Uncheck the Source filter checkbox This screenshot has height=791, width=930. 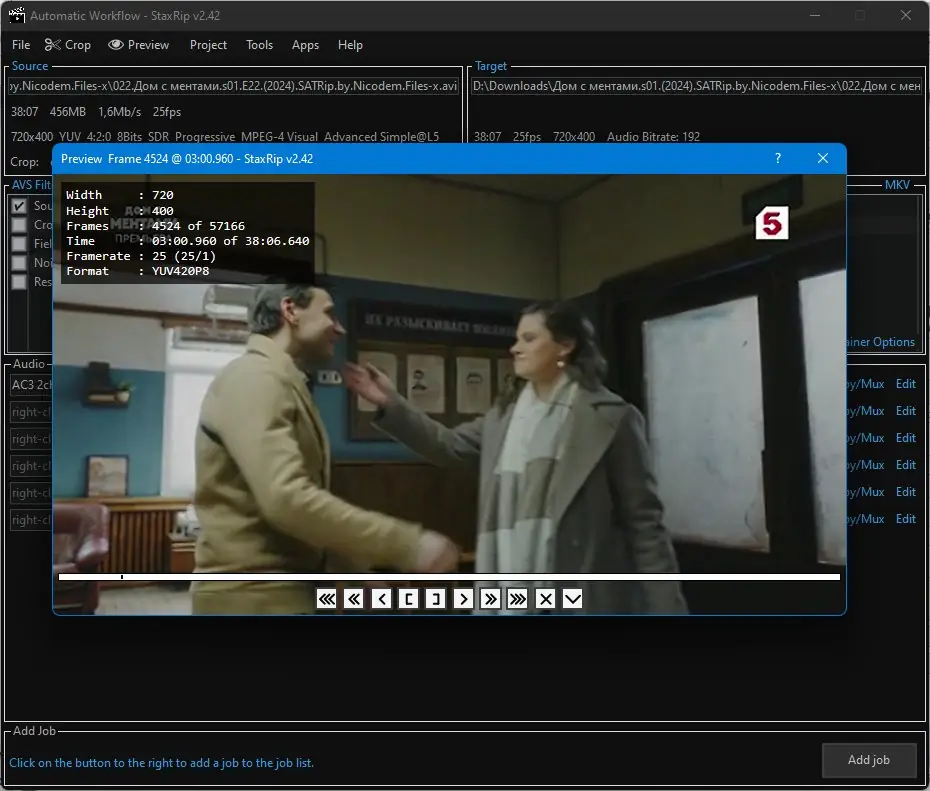pyautogui.click(x=19, y=206)
